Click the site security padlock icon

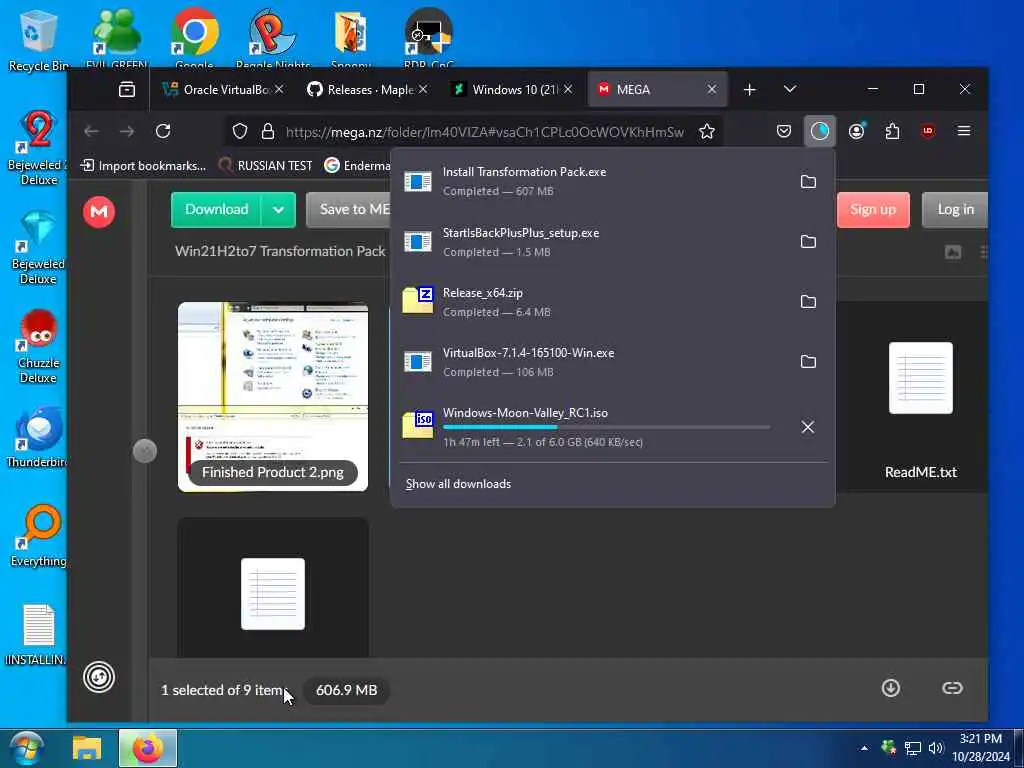[x=268, y=131]
